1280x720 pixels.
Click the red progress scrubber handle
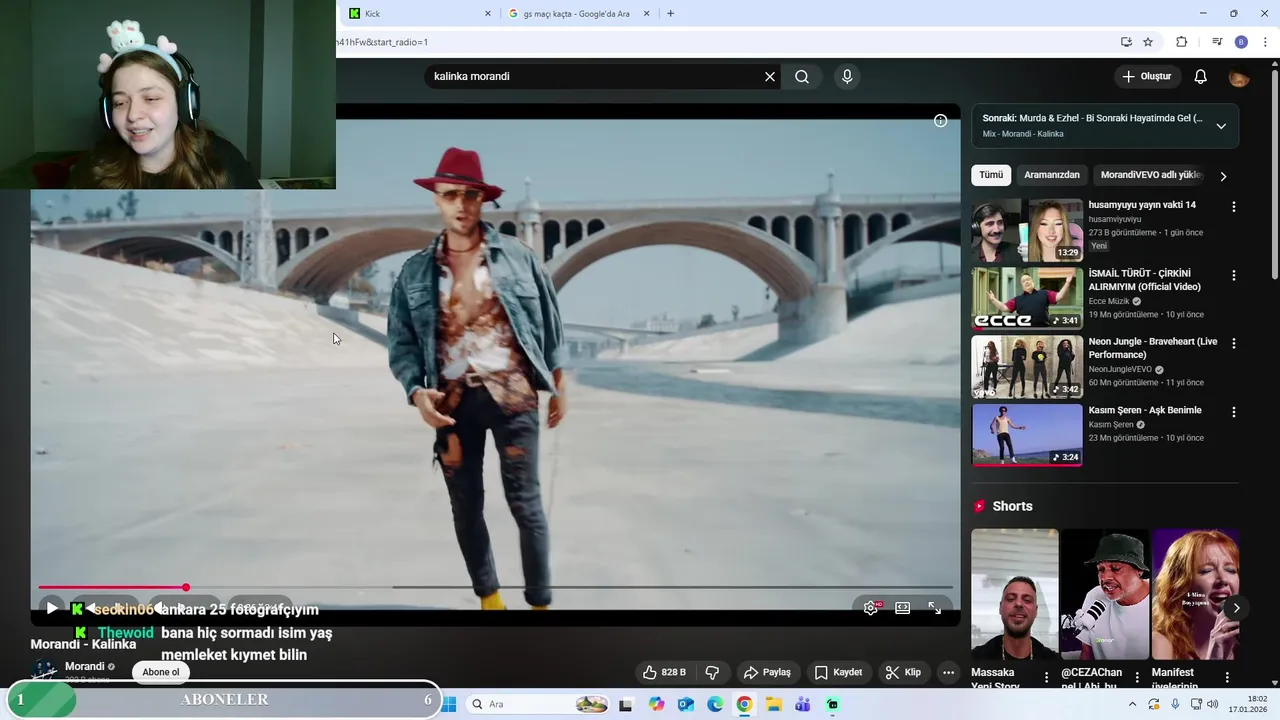pyautogui.click(x=186, y=587)
